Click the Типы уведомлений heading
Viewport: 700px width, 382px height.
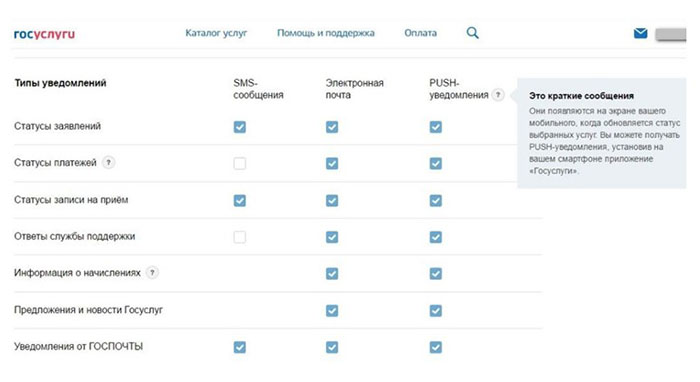pos(60,83)
